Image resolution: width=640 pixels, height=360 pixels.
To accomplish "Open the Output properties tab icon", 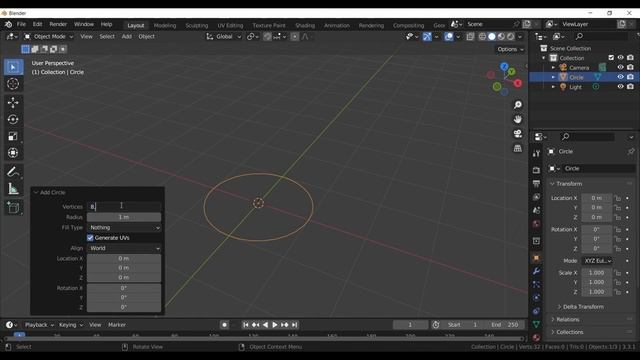I will pyautogui.click(x=536, y=184).
